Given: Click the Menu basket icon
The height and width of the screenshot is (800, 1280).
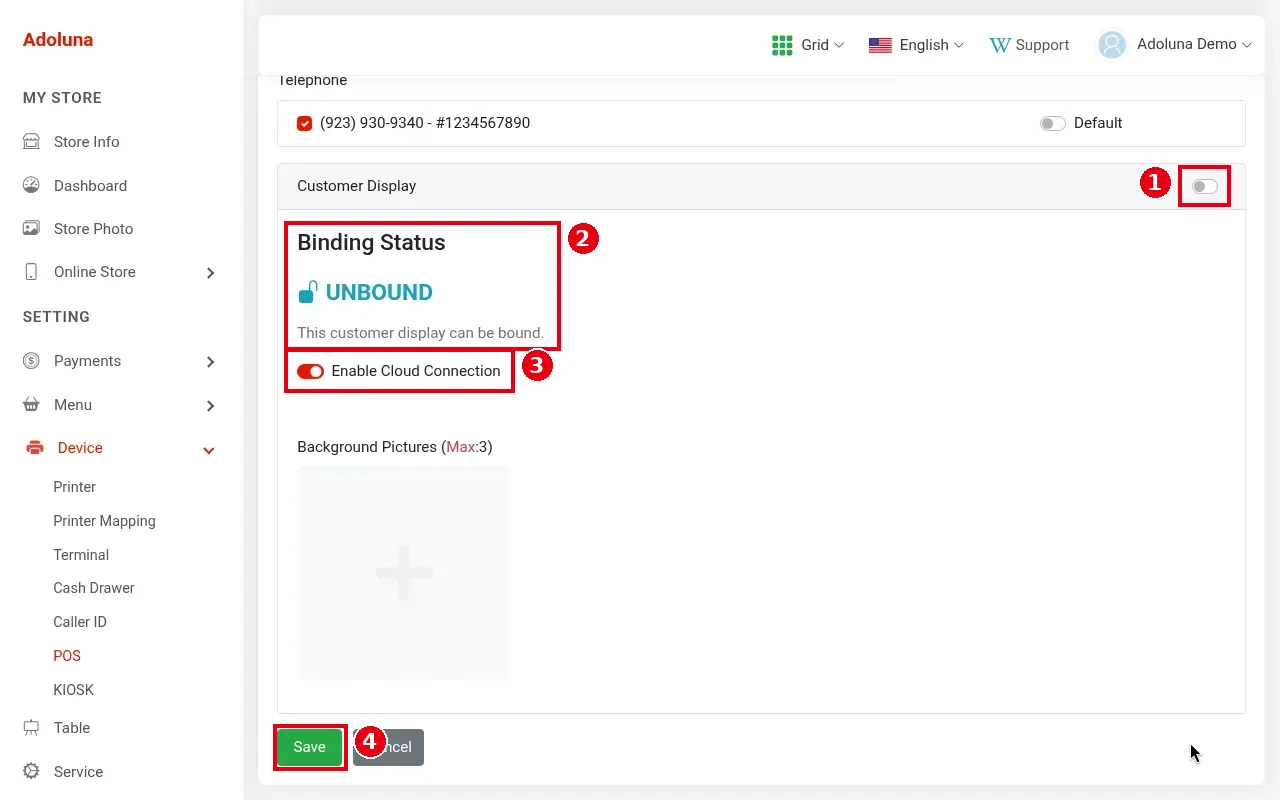Looking at the screenshot, I should pos(31,405).
